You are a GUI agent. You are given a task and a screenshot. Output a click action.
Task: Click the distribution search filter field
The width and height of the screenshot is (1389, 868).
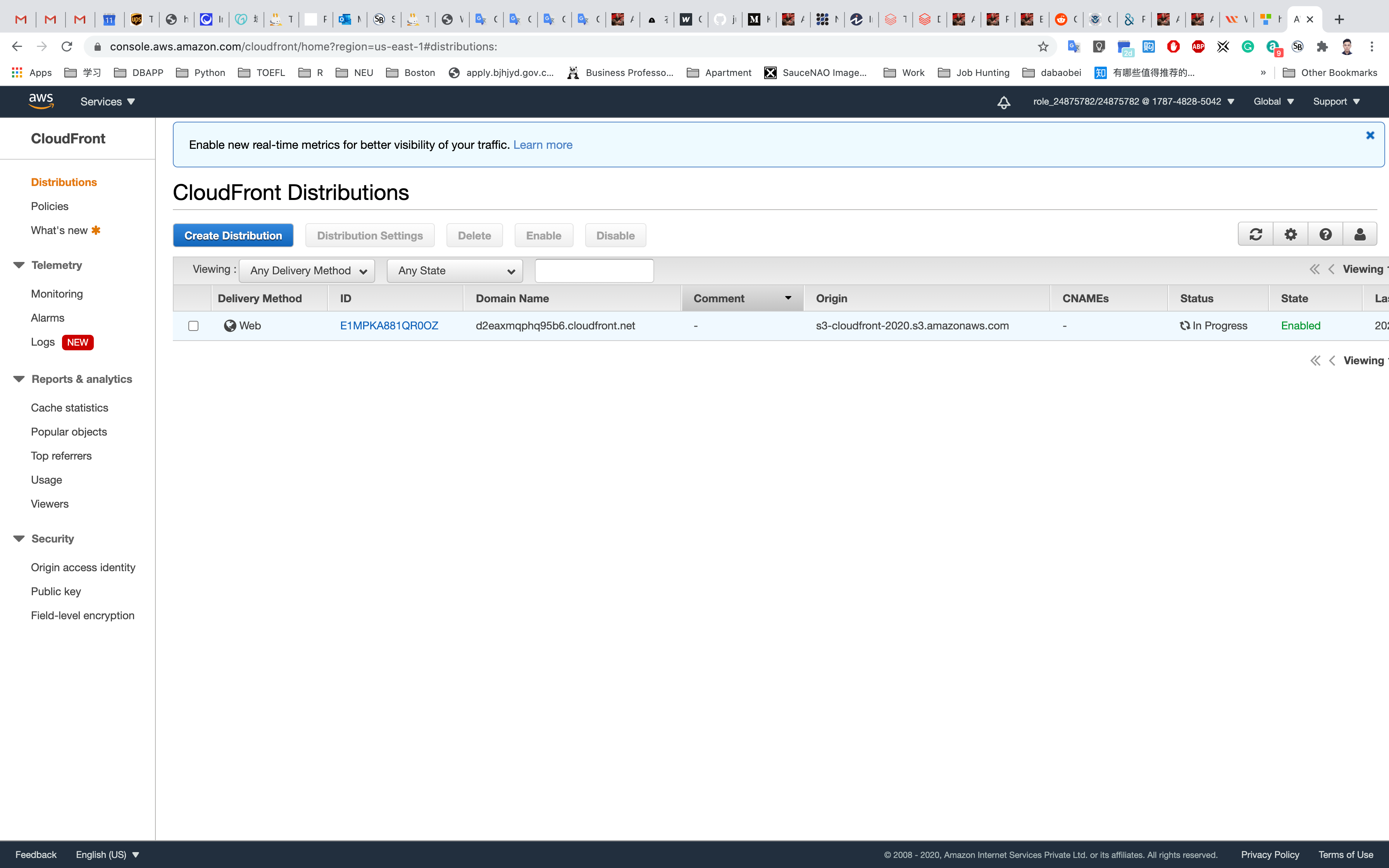[593, 270]
